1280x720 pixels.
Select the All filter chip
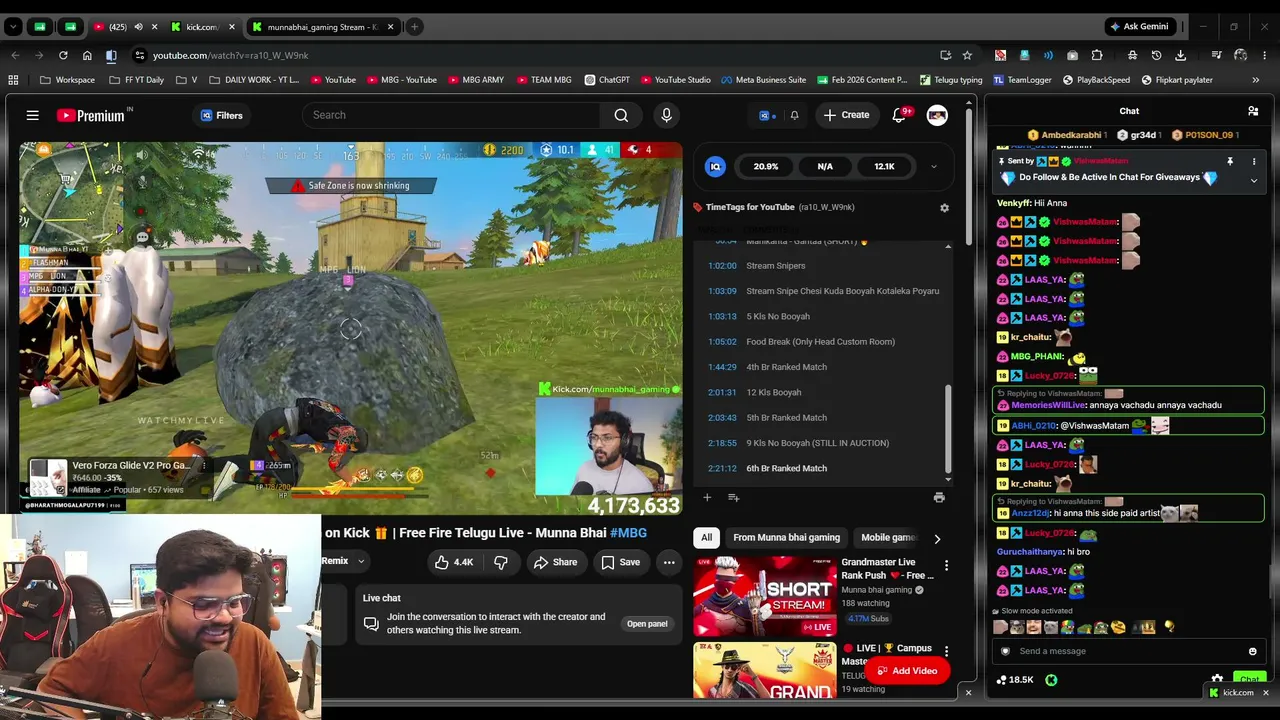click(x=706, y=538)
